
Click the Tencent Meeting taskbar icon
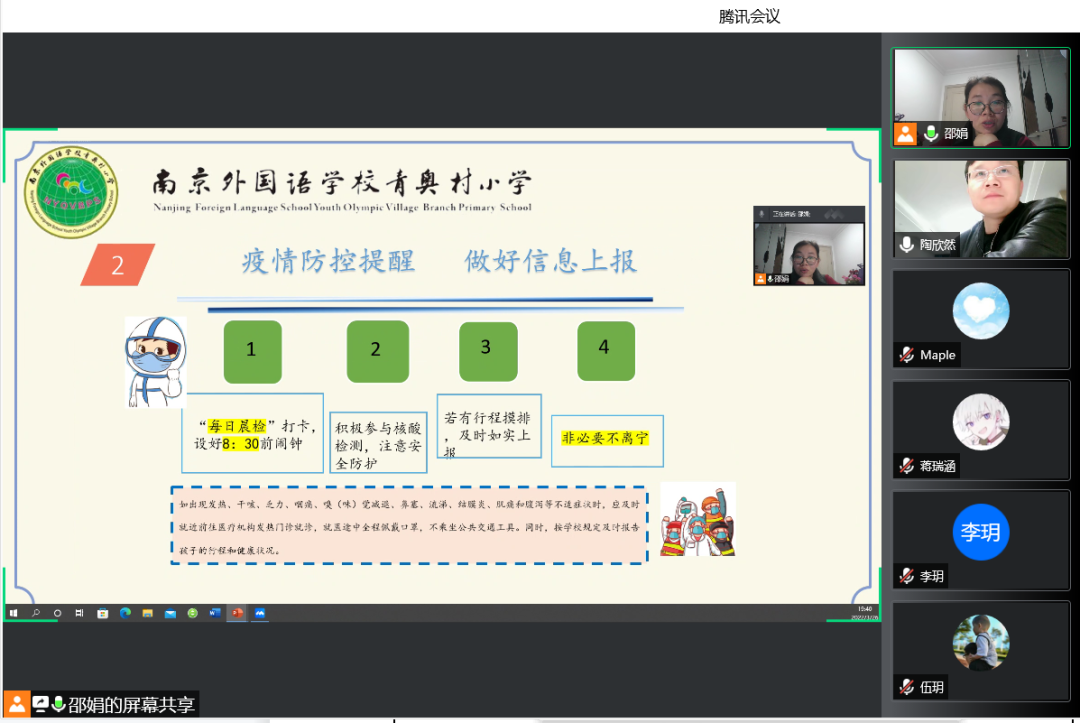[x=260, y=613]
